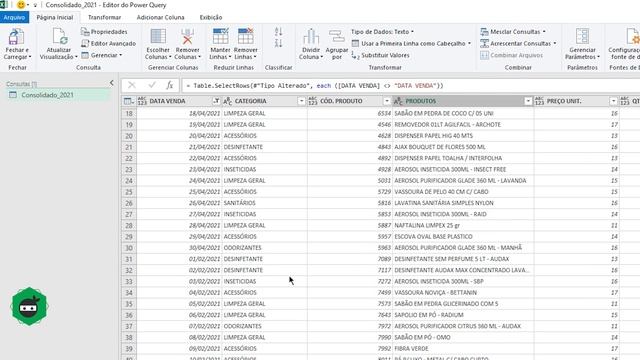The image size is (640, 360).
Task: Select the PRODUTOS column header
Action: point(463,101)
